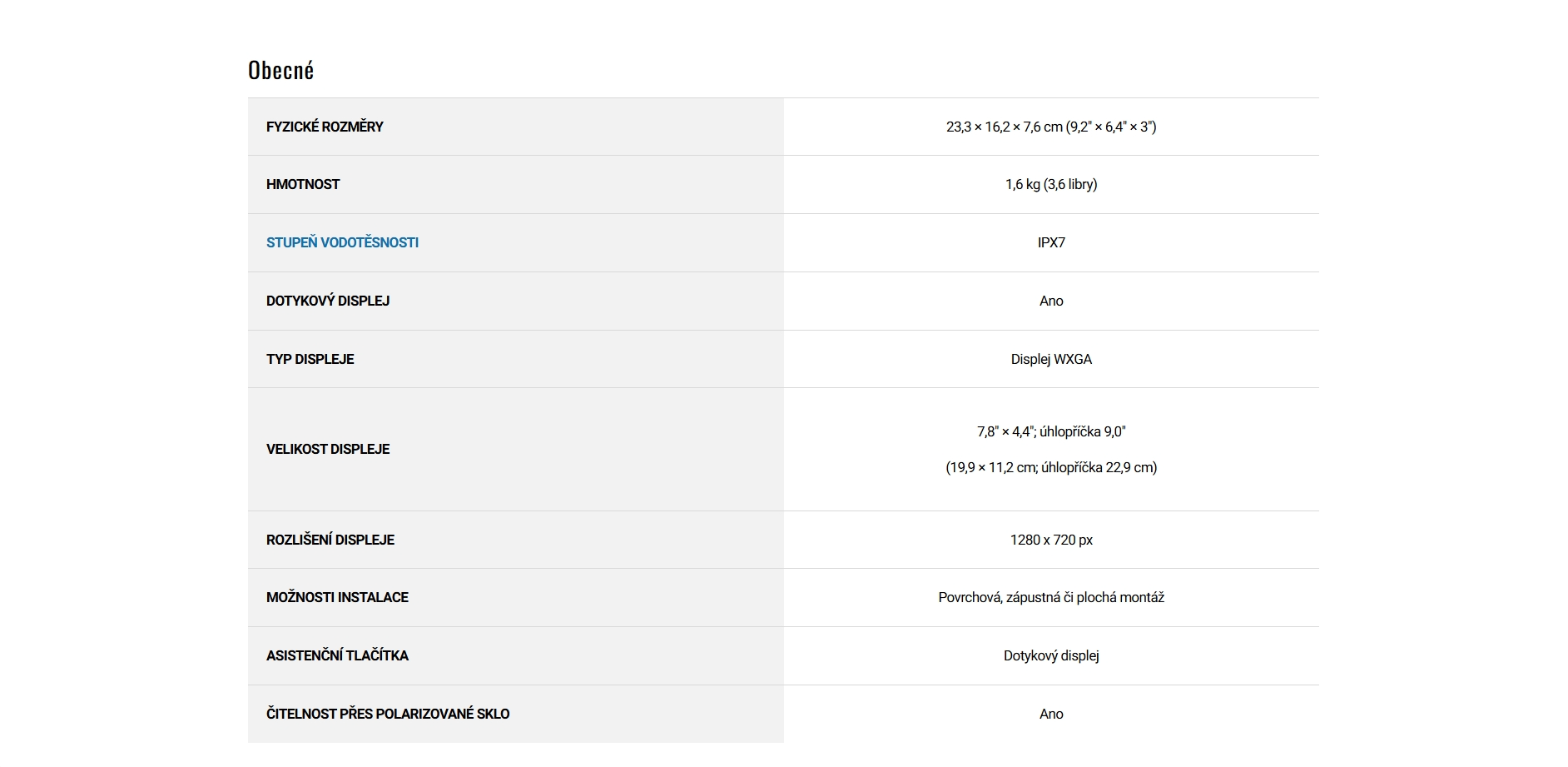Click the IPX7 rating value
The image size is (1568, 767).
pyautogui.click(x=1050, y=242)
